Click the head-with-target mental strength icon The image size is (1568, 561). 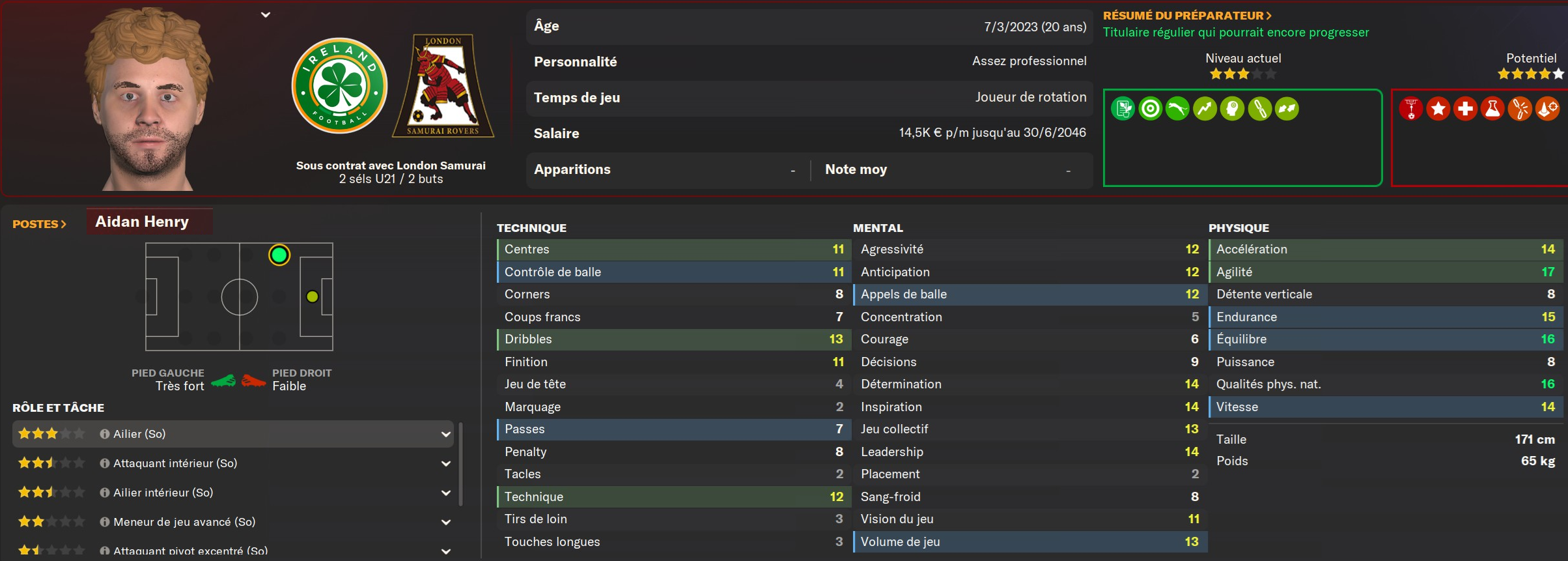tap(1232, 109)
